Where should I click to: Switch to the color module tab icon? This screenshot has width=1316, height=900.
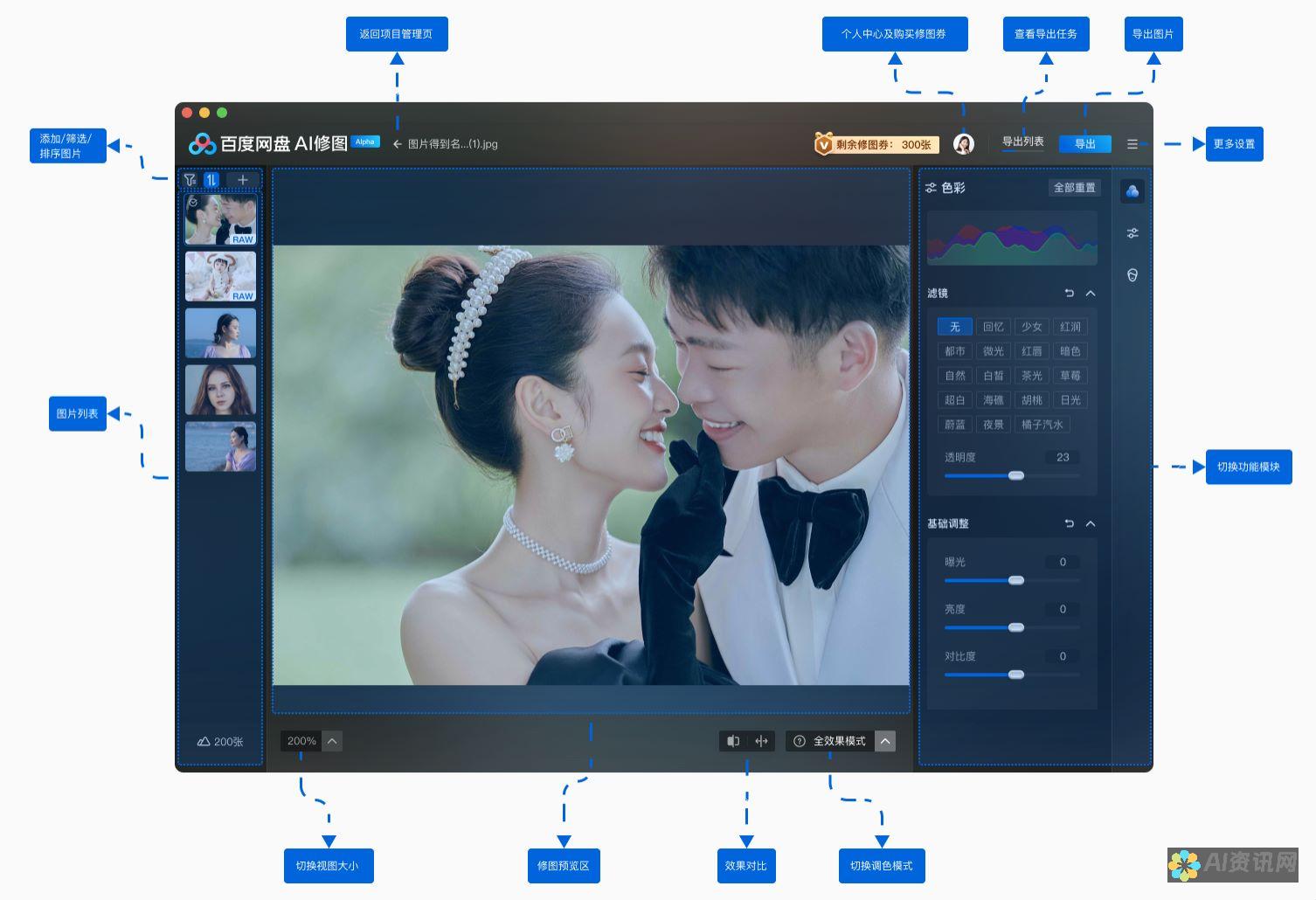click(1132, 190)
